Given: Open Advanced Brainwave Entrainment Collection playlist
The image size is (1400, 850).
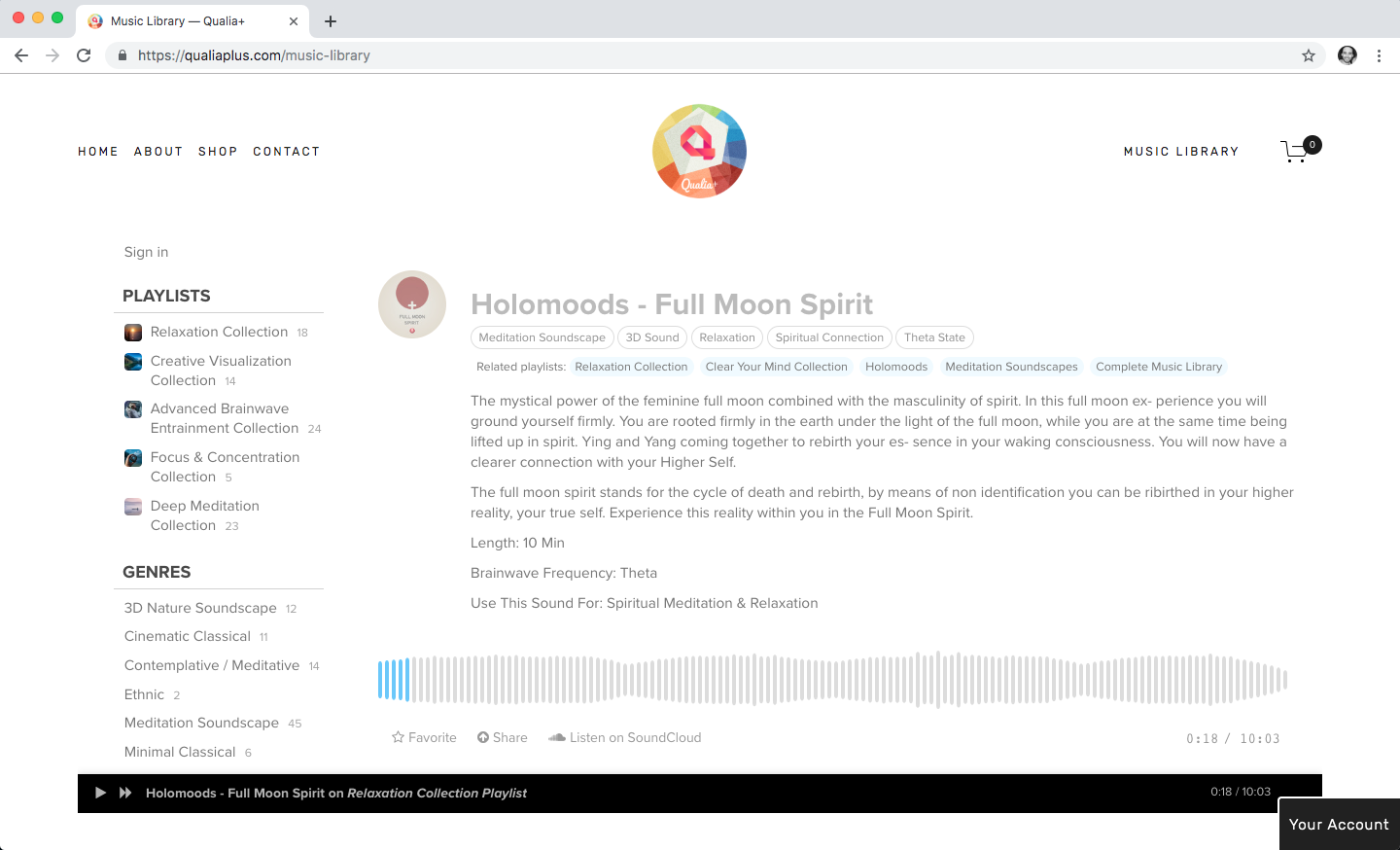Looking at the screenshot, I should (x=225, y=418).
